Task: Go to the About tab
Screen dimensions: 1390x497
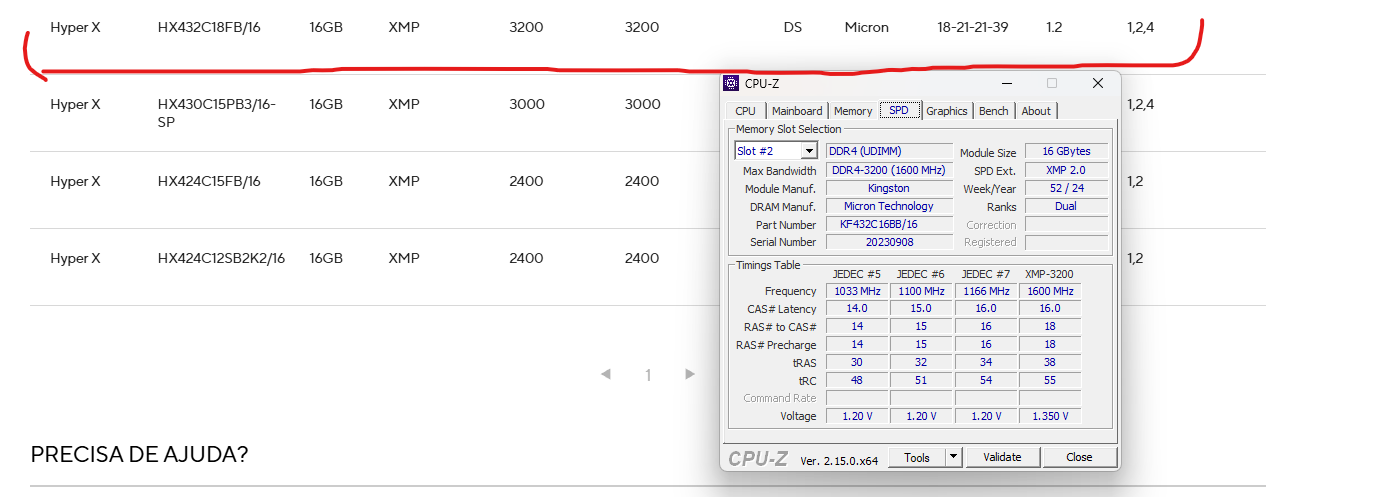Action: coord(1036,111)
